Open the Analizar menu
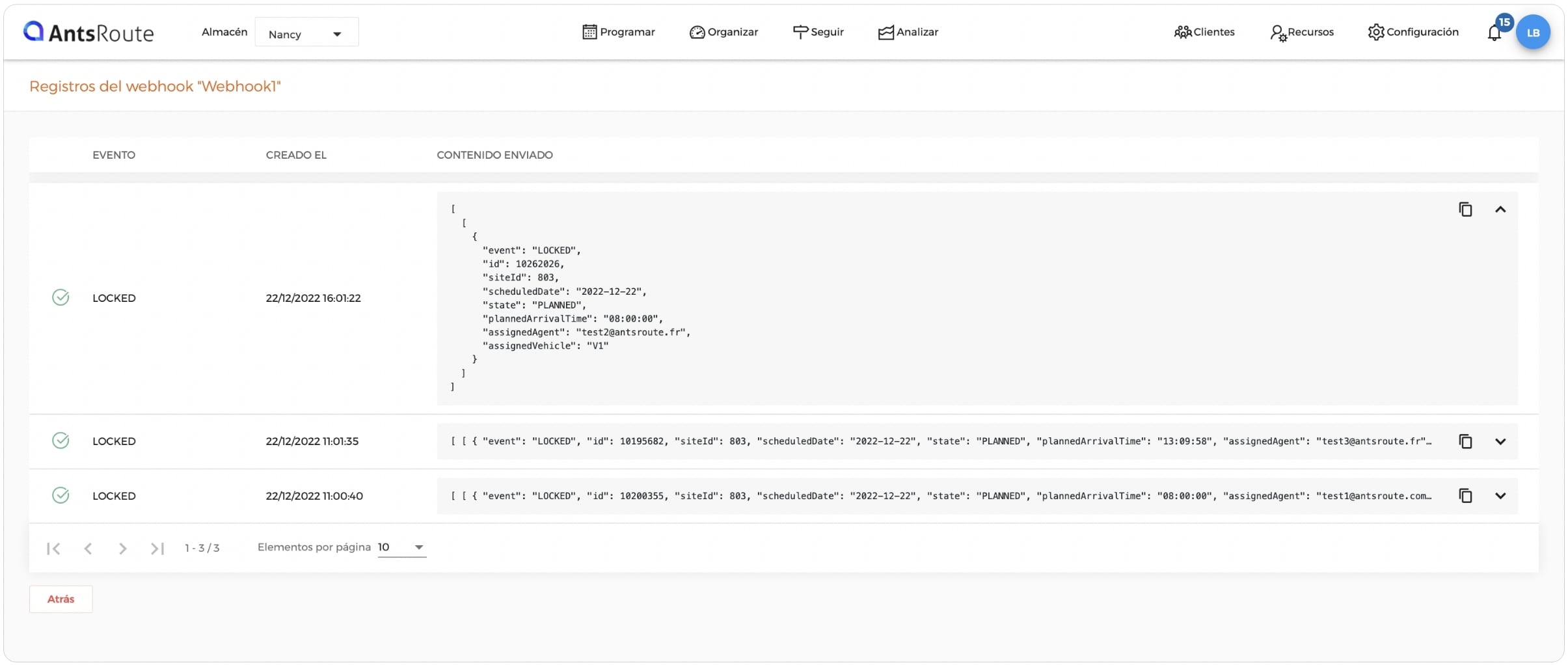Viewport: 1568px width, 665px height. click(908, 32)
